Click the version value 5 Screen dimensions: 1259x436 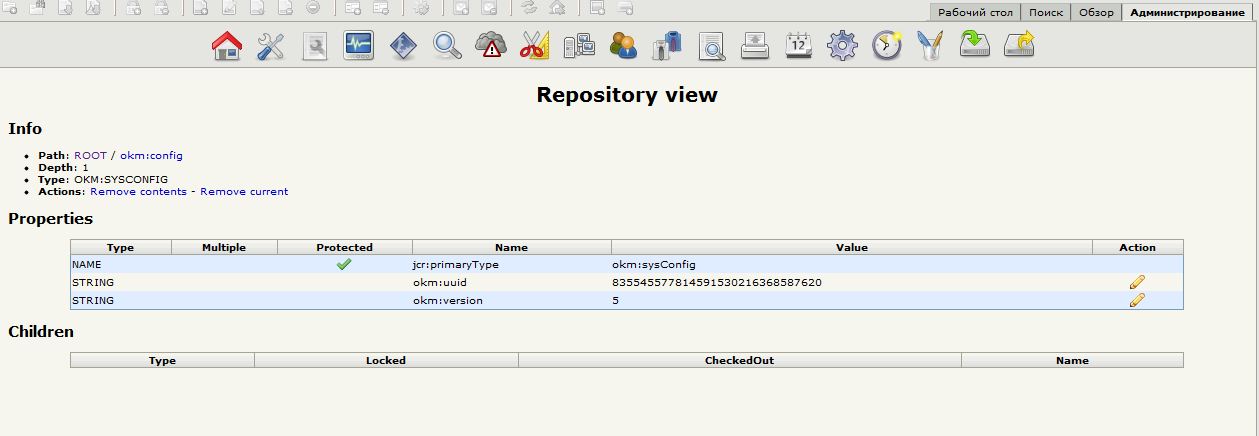point(615,301)
